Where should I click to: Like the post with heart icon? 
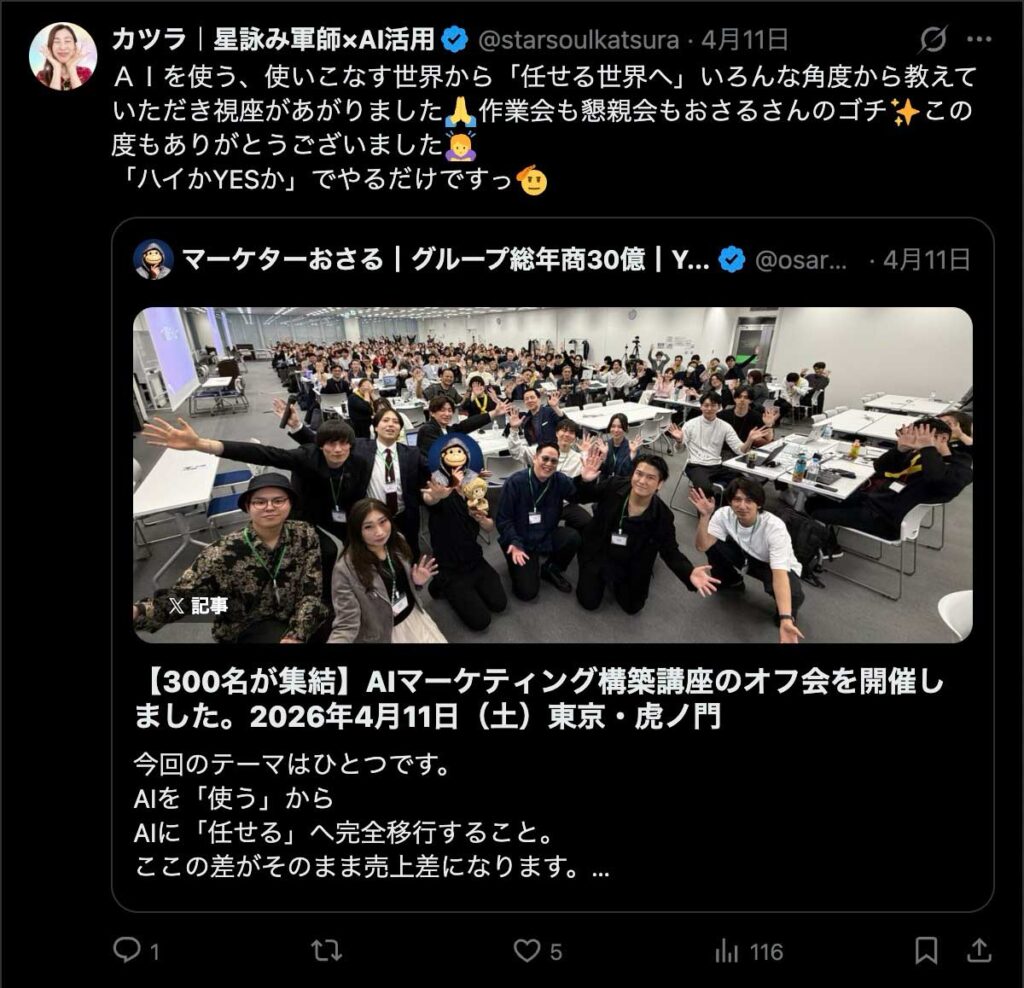click(x=526, y=951)
